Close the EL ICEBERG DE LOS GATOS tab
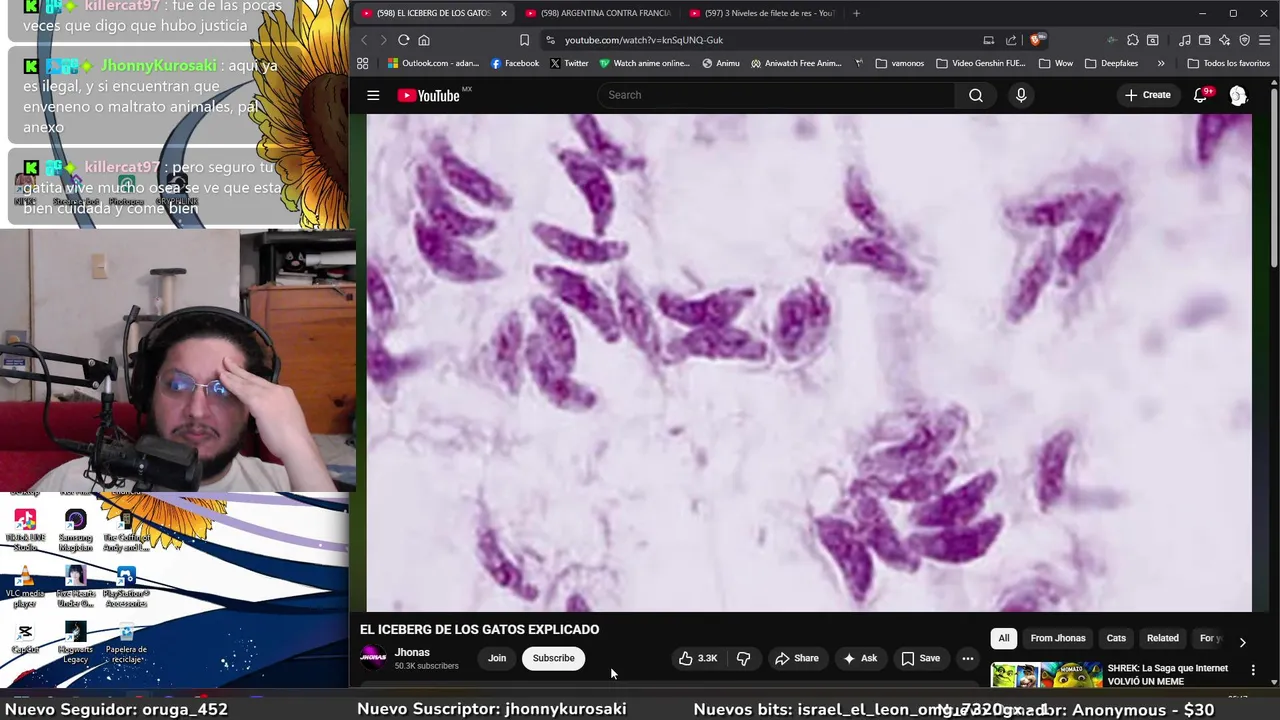 pos(503,13)
